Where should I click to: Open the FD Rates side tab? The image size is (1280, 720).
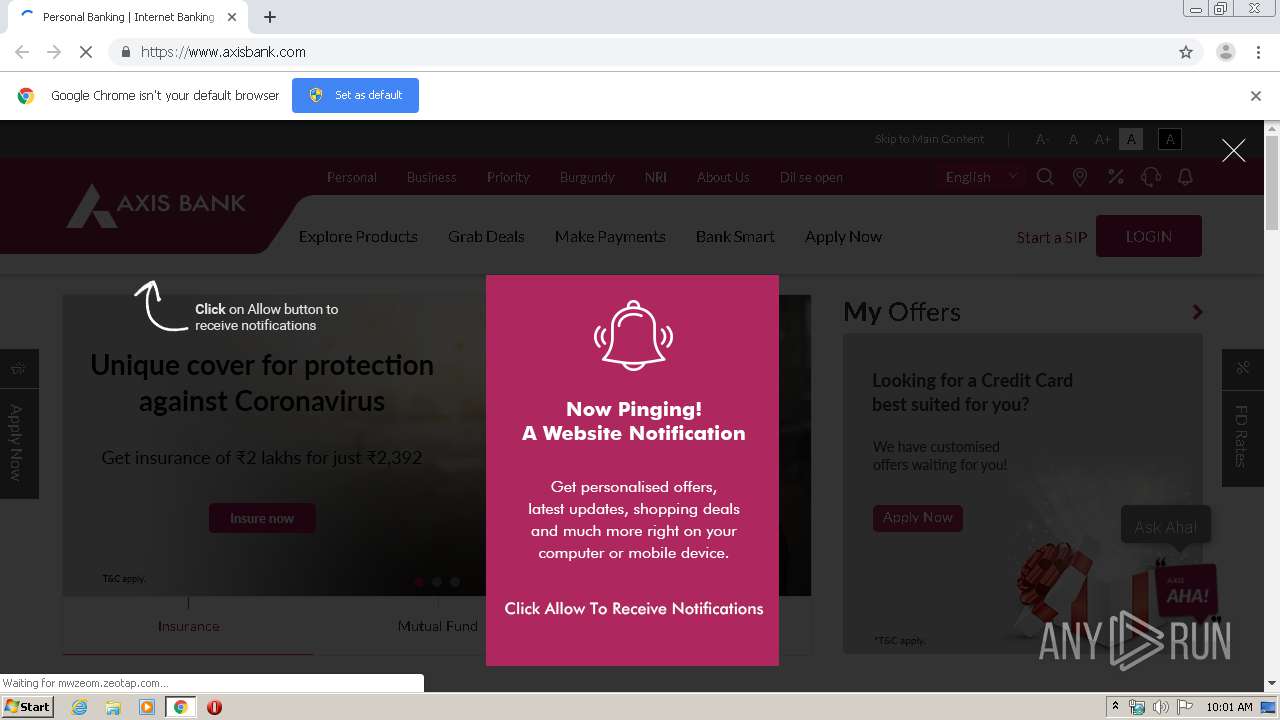1242,436
